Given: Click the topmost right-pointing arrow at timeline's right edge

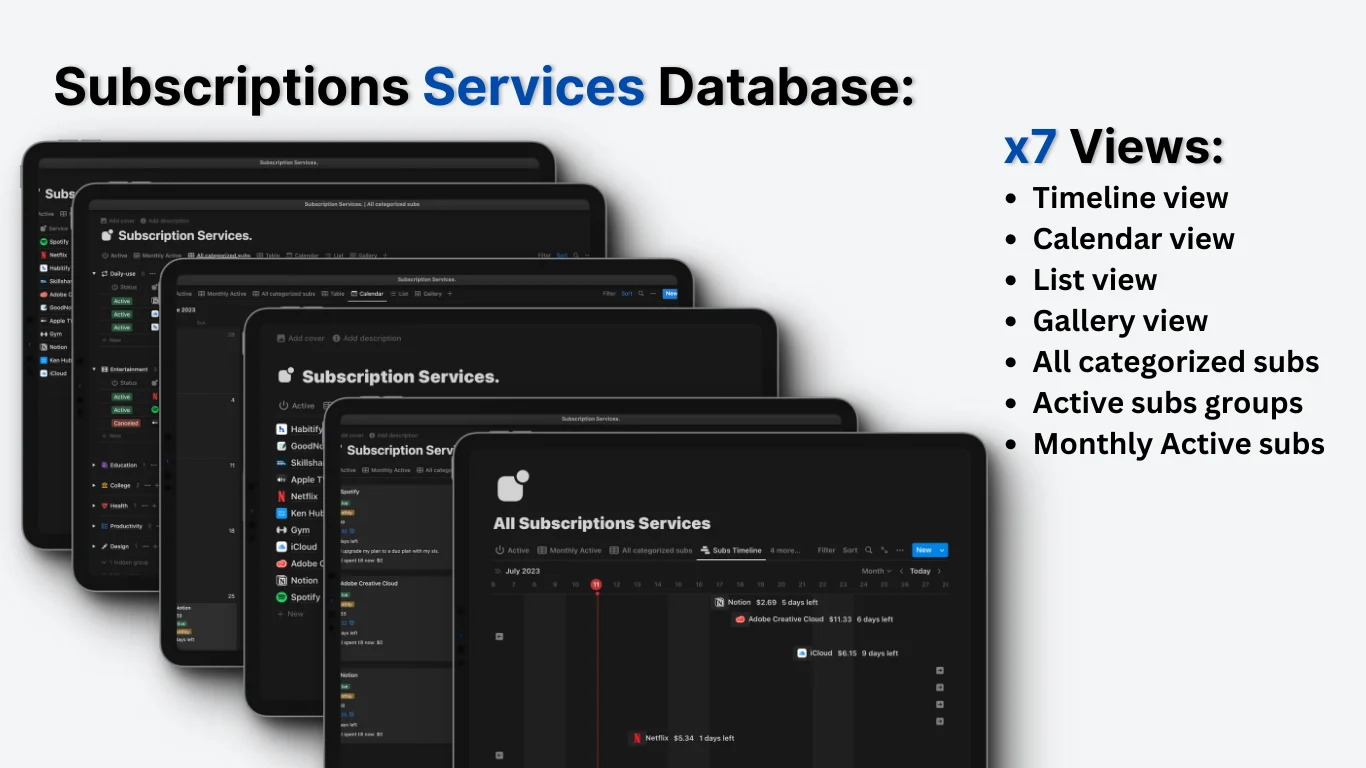Looking at the screenshot, I should 940,671.
